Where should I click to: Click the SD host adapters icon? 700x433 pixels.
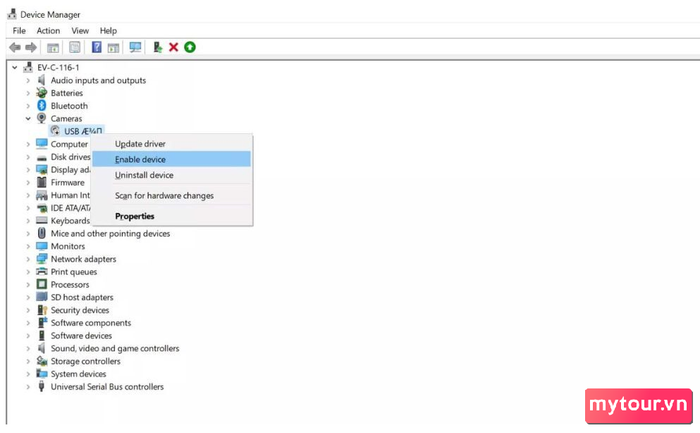[x=42, y=297]
